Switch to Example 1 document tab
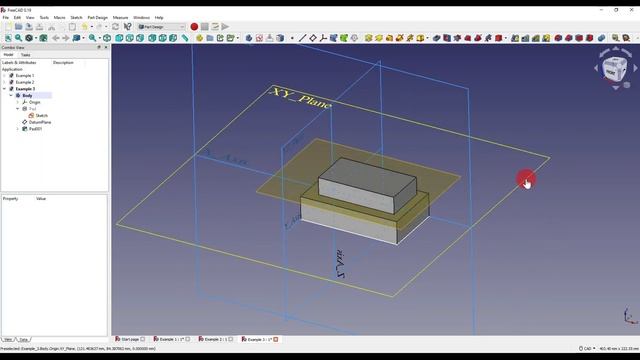Screen dimensions: 640x360 (171, 339)
